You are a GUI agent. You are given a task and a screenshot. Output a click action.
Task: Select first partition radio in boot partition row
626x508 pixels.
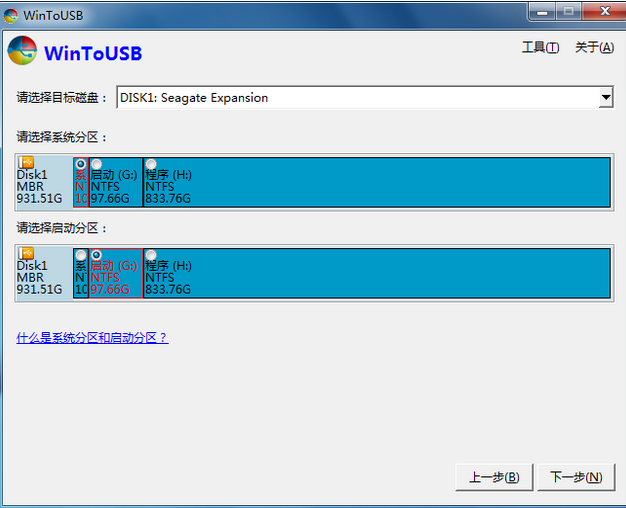coord(81,255)
